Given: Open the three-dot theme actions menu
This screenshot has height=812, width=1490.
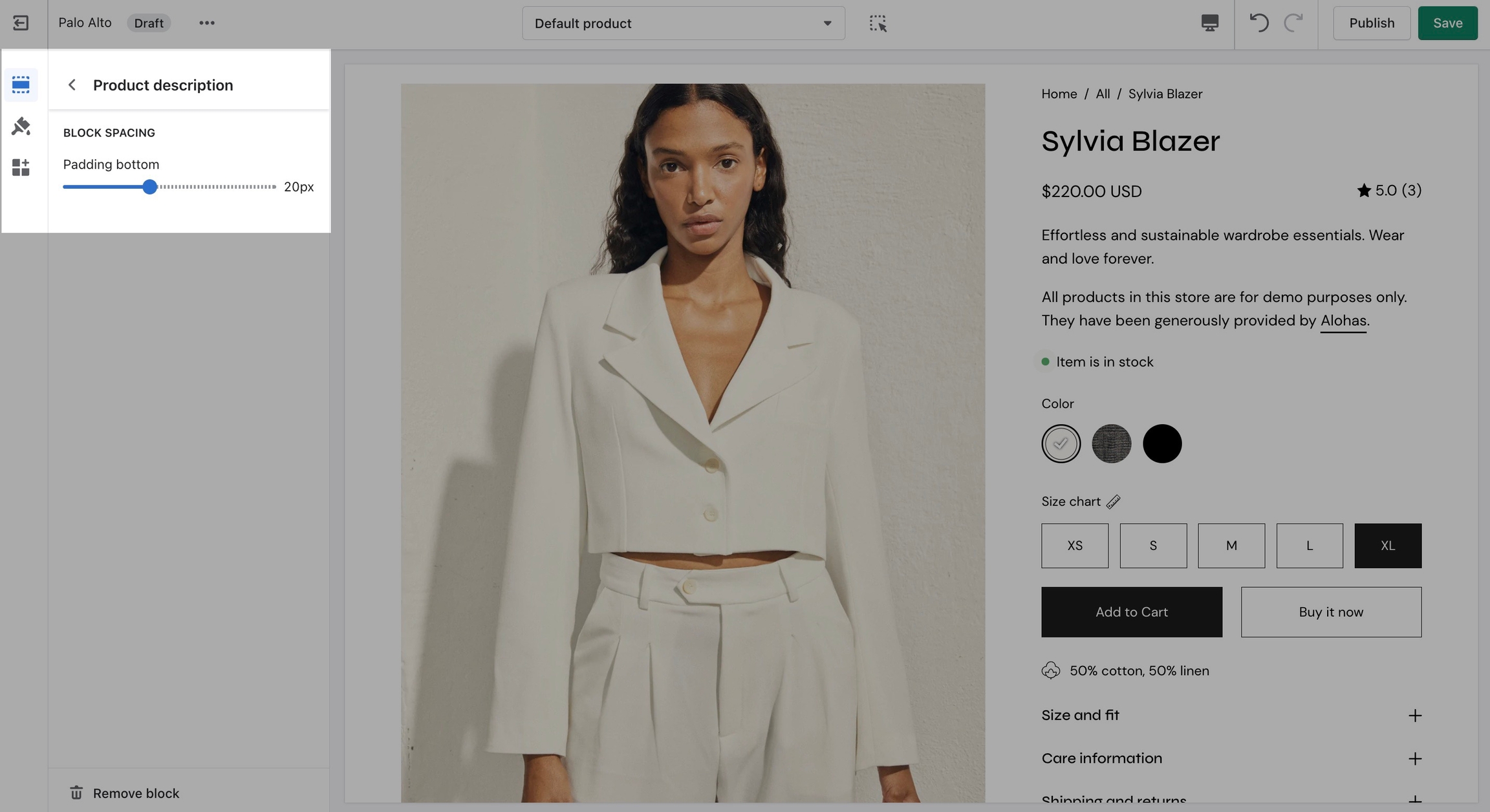Looking at the screenshot, I should (x=206, y=23).
